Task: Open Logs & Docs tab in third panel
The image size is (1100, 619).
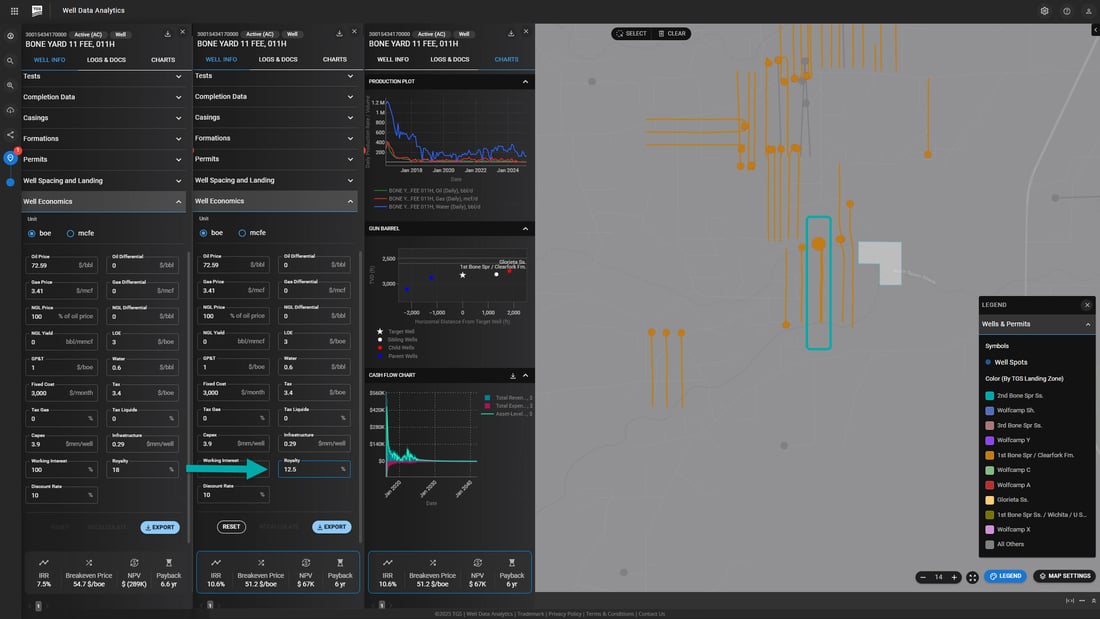Action: (450, 60)
